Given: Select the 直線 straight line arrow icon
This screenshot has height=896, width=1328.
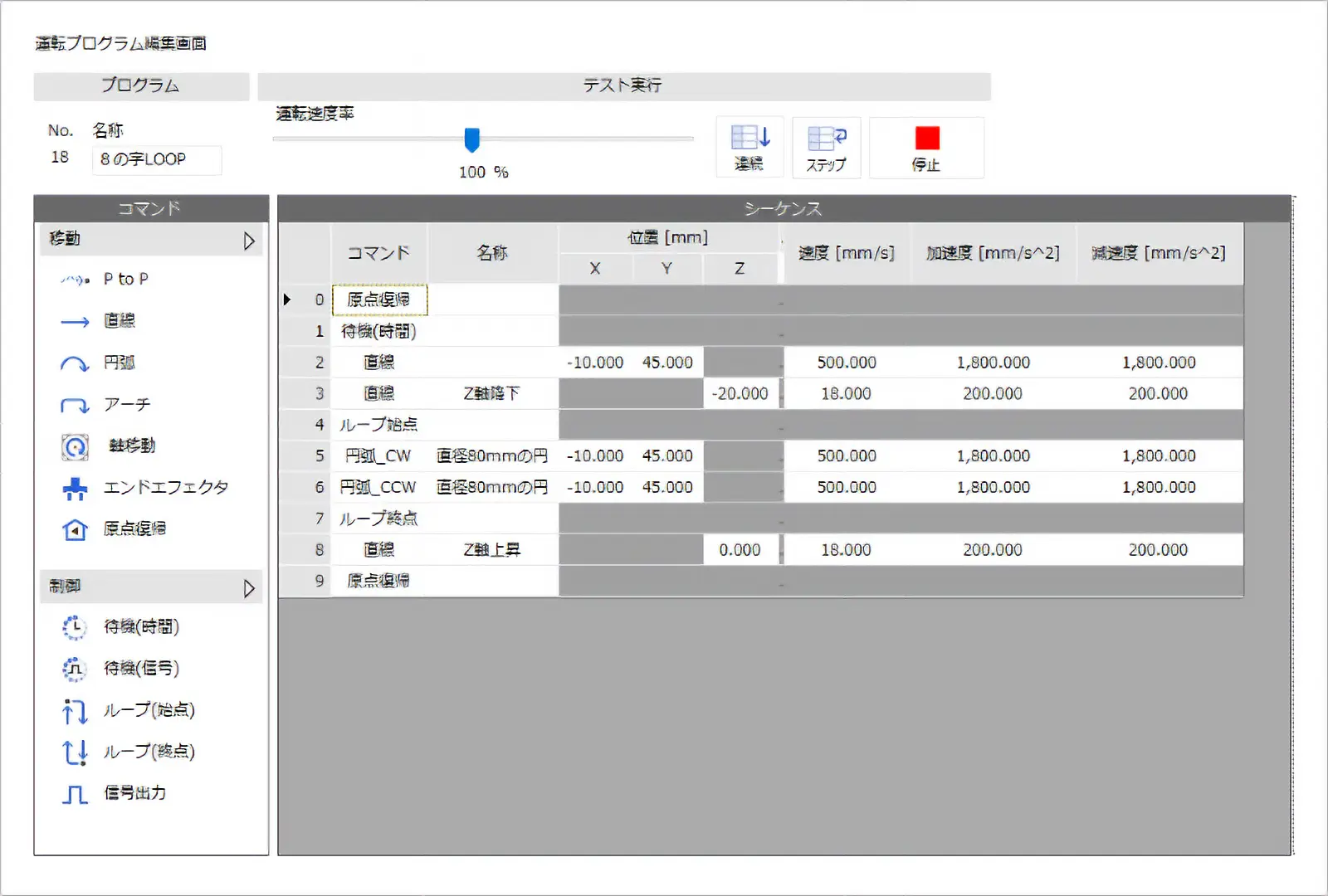Looking at the screenshot, I should (75, 322).
